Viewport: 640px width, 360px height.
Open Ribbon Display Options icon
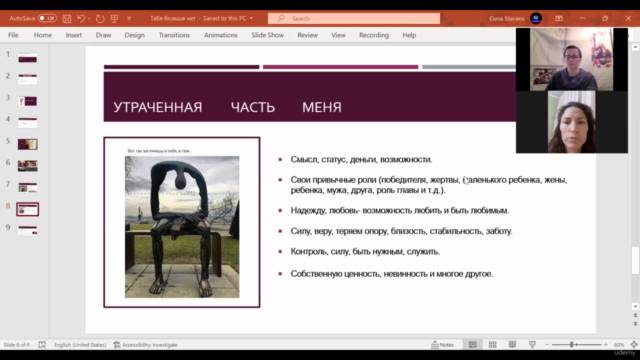pyautogui.click(x=559, y=18)
